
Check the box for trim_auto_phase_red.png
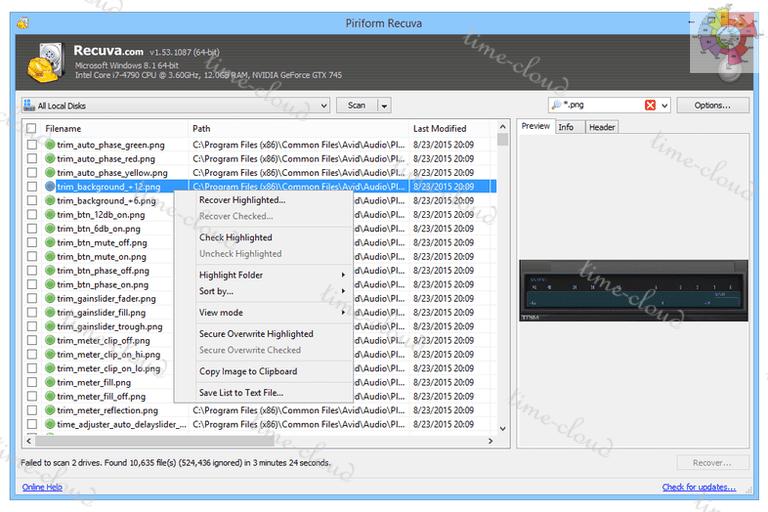click(32, 159)
